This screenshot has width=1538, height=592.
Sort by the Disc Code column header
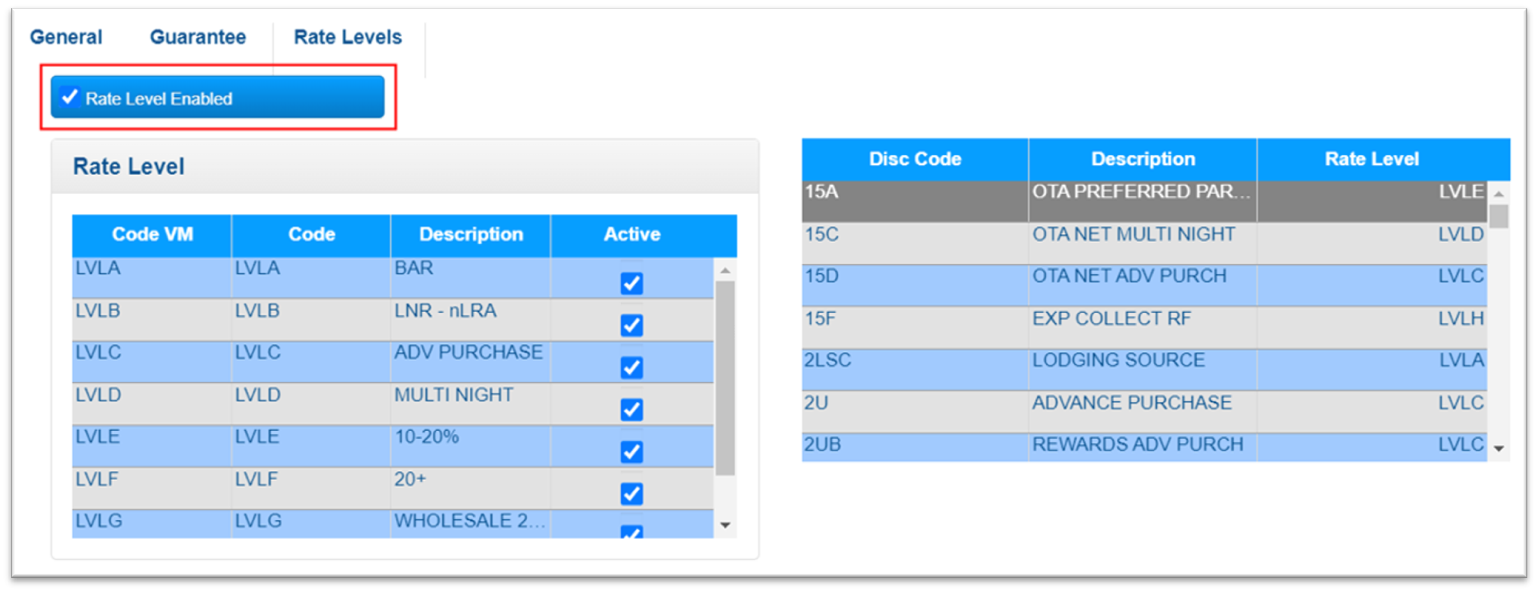[x=914, y=159]
